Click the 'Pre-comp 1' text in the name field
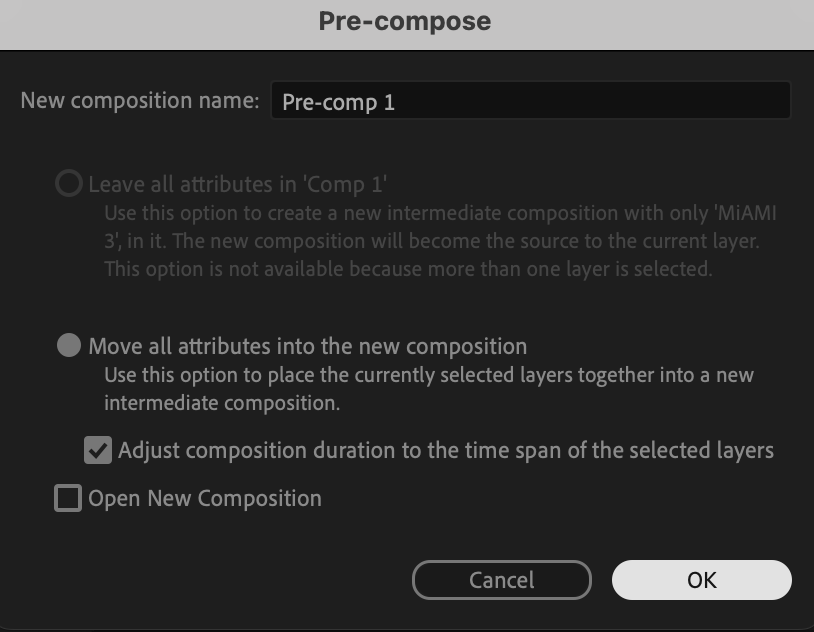The image size is (814, 632). pyautogui.click(x=339, y=102)
